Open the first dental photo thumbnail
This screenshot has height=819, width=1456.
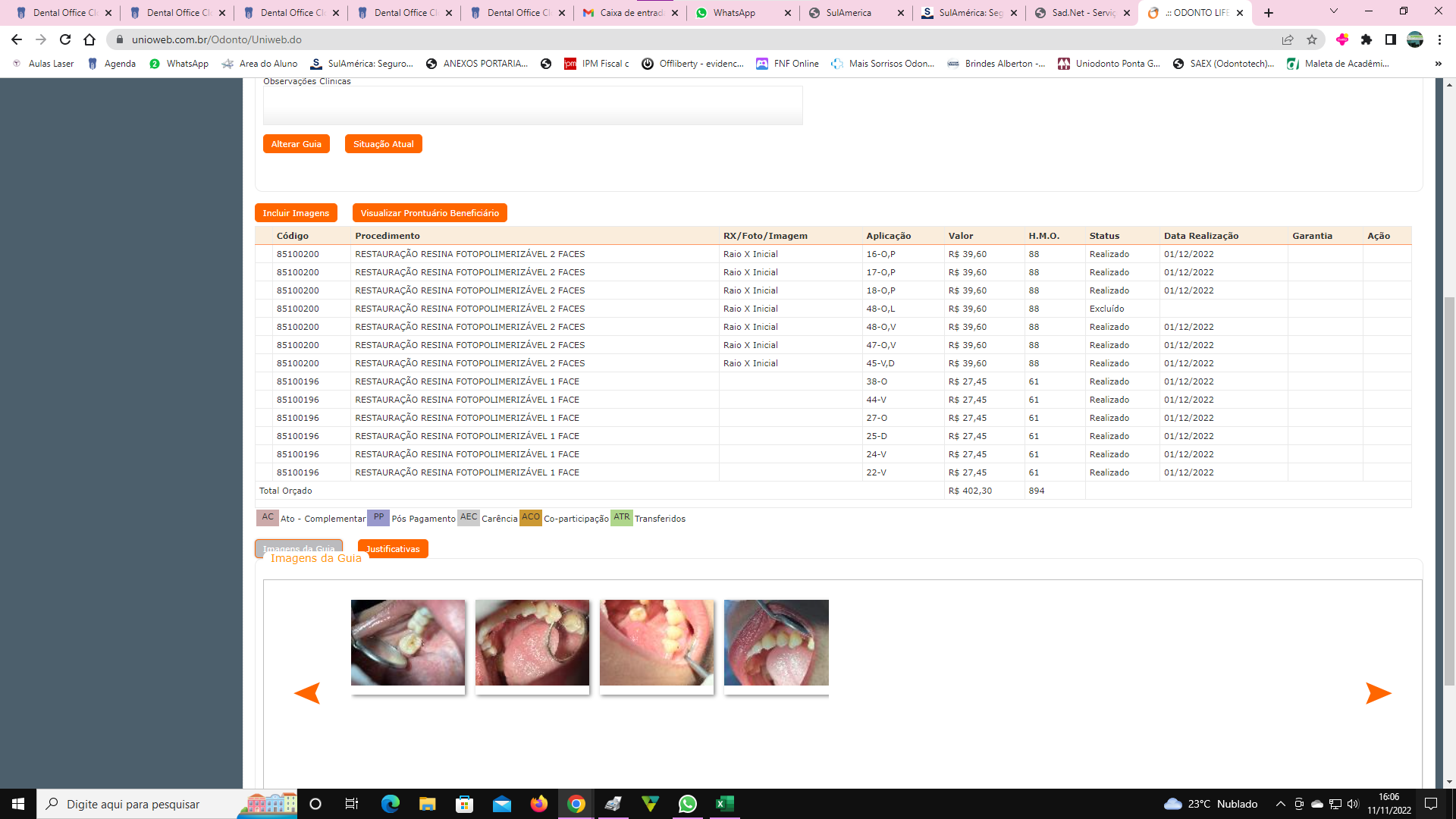point(408,643)
